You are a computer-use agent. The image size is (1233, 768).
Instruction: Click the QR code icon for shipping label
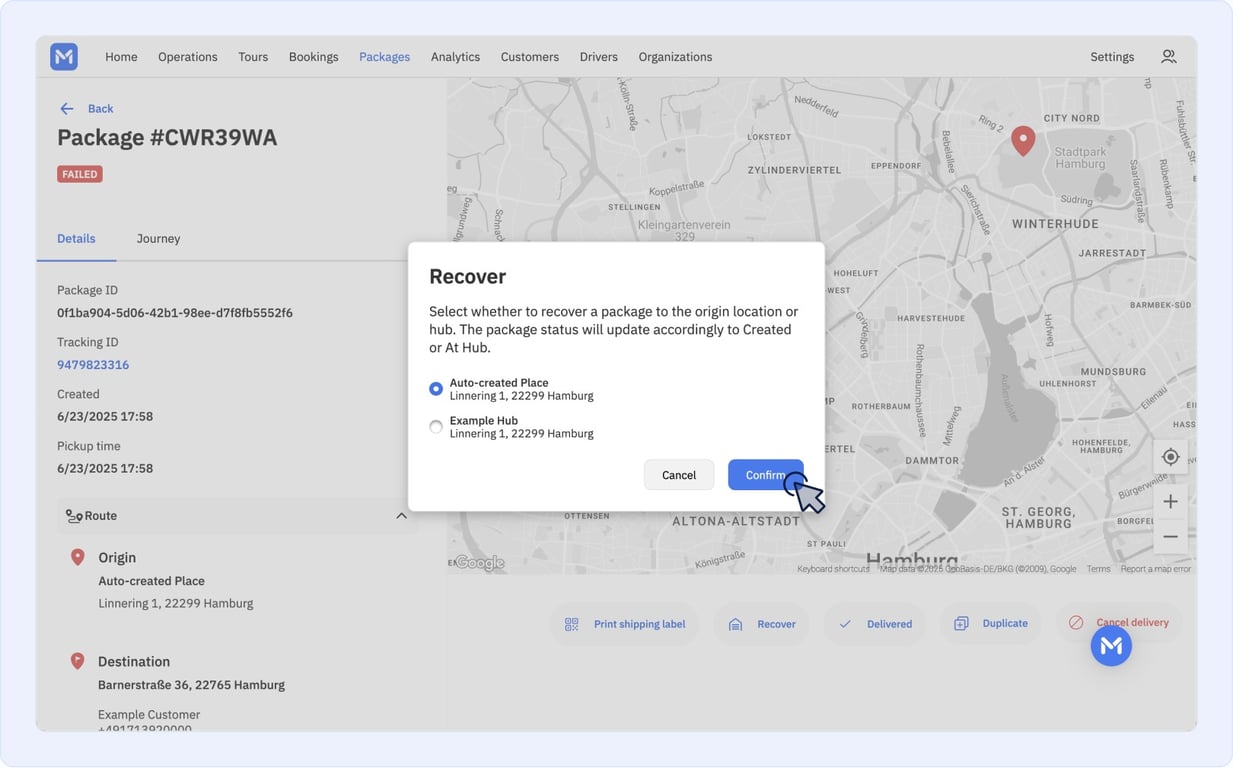tap(572, 624)
